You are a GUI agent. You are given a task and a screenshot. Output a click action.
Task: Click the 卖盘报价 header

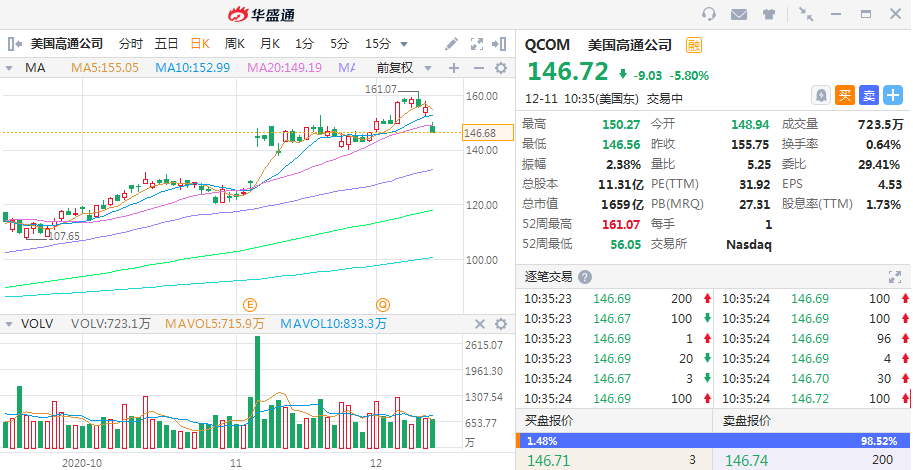[748, 420]
